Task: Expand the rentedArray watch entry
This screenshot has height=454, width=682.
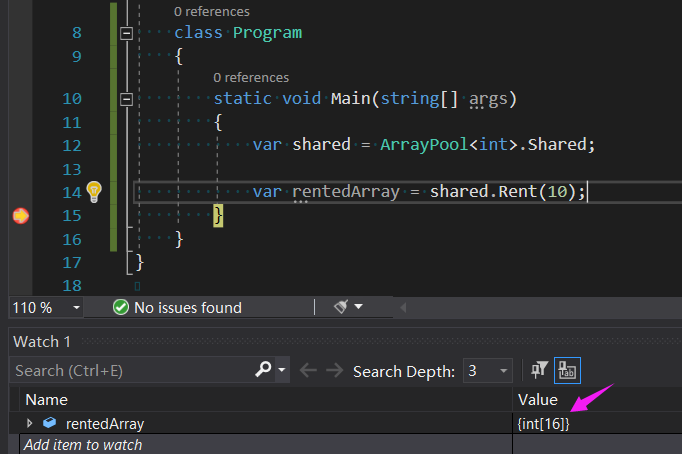Action: point(29,423)
